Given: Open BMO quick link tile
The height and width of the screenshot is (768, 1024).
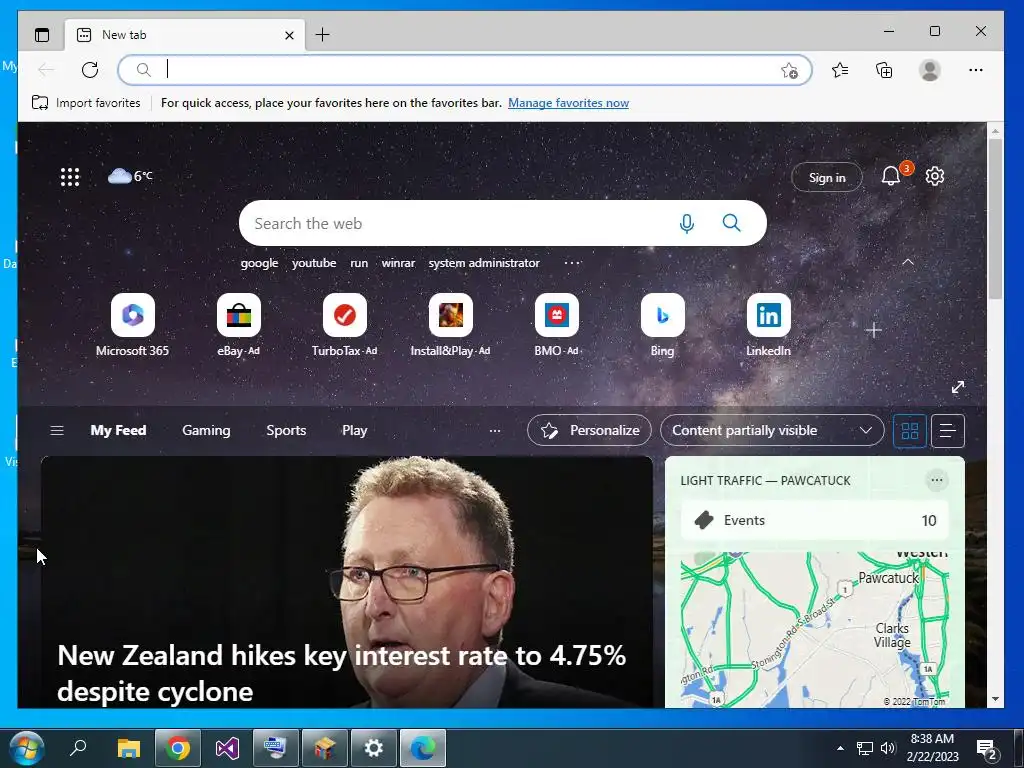Looking at the screenshot, I should point(556,325).
